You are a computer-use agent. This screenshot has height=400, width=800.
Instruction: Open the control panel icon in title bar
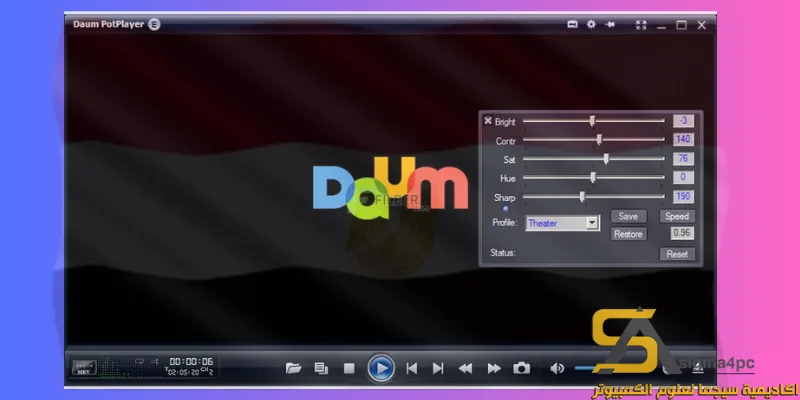click(x=572, y=24)
